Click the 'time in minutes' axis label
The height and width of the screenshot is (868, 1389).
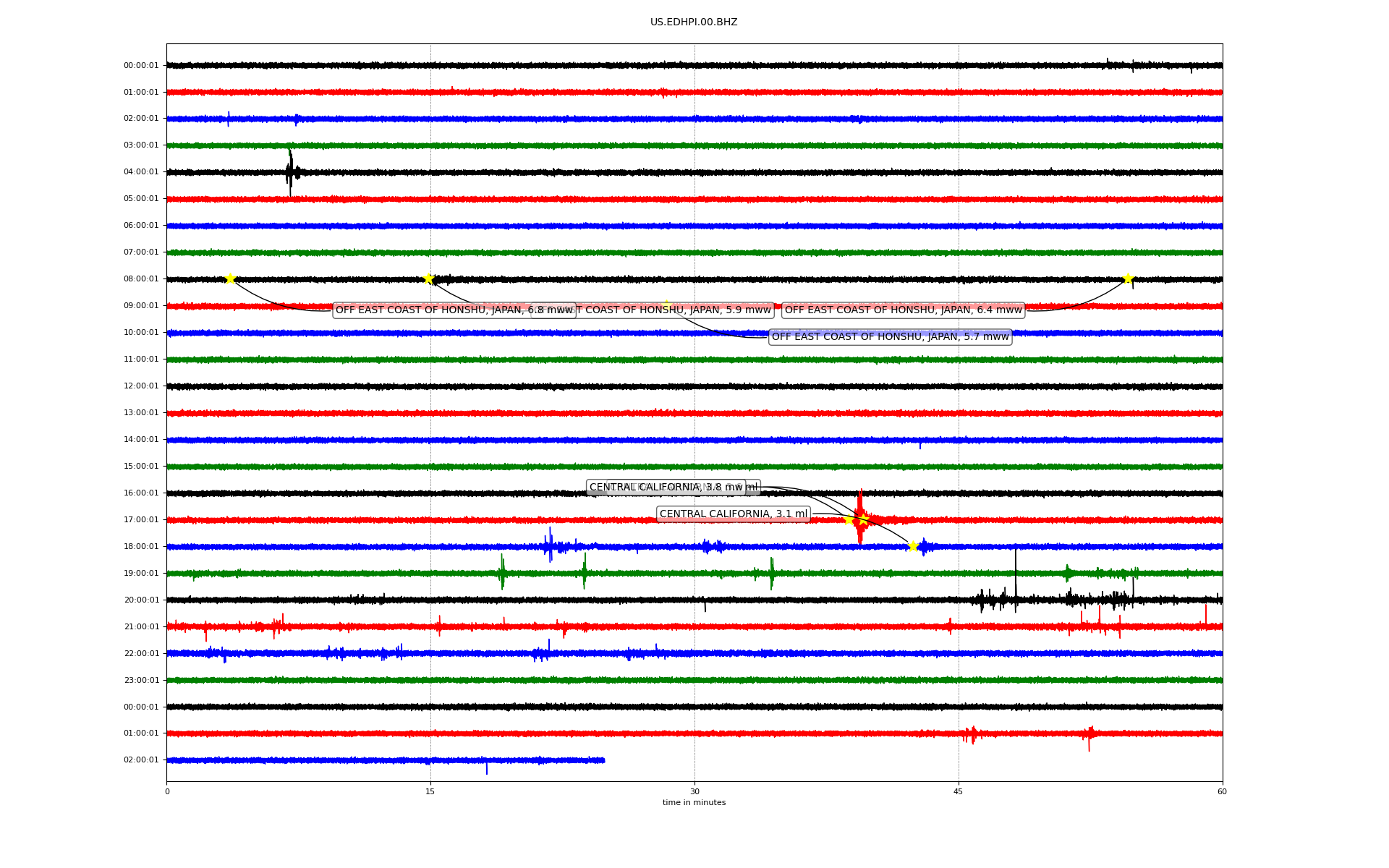(694, 803)
